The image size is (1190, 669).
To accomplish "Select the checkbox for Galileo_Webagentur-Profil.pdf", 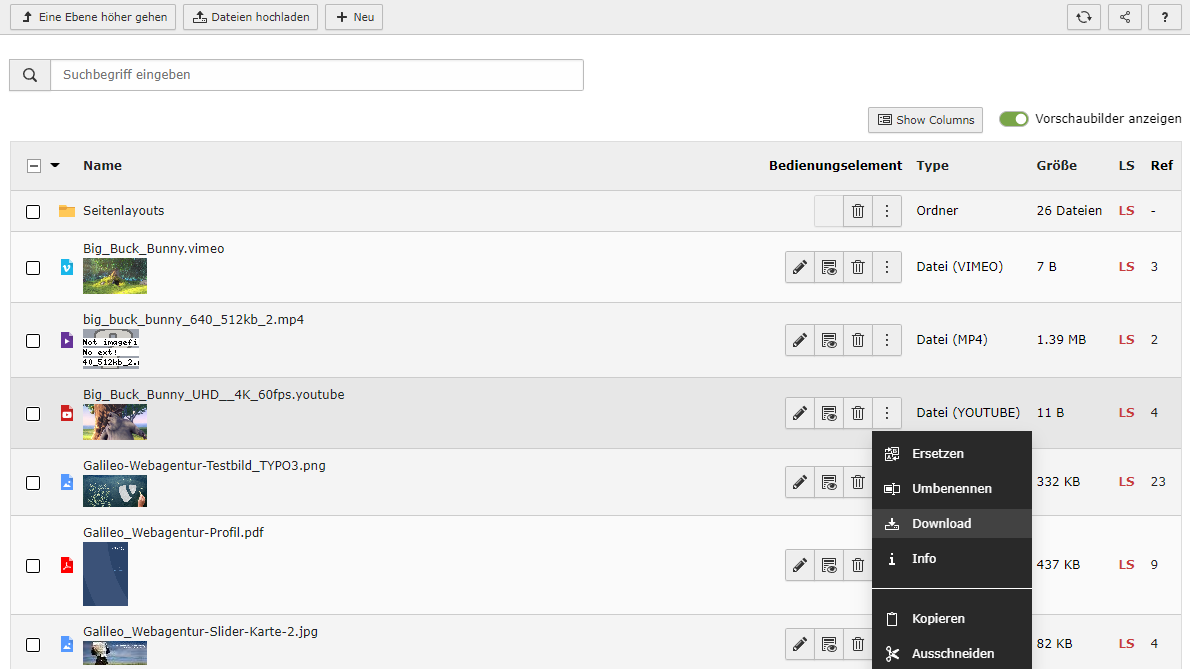I will 33,564.
